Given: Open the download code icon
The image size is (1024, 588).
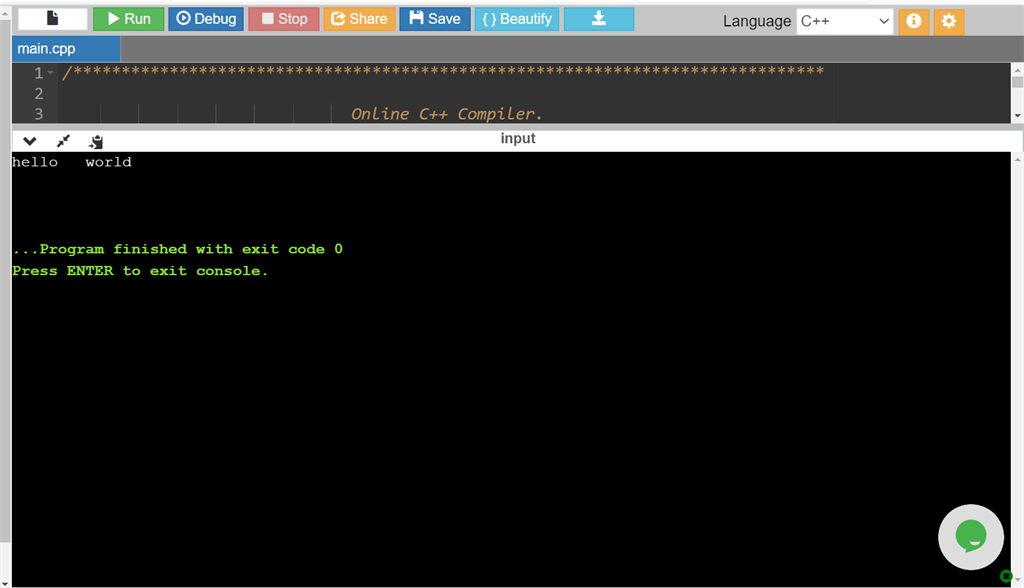Looking at the screenshot, I should [598, 18].
